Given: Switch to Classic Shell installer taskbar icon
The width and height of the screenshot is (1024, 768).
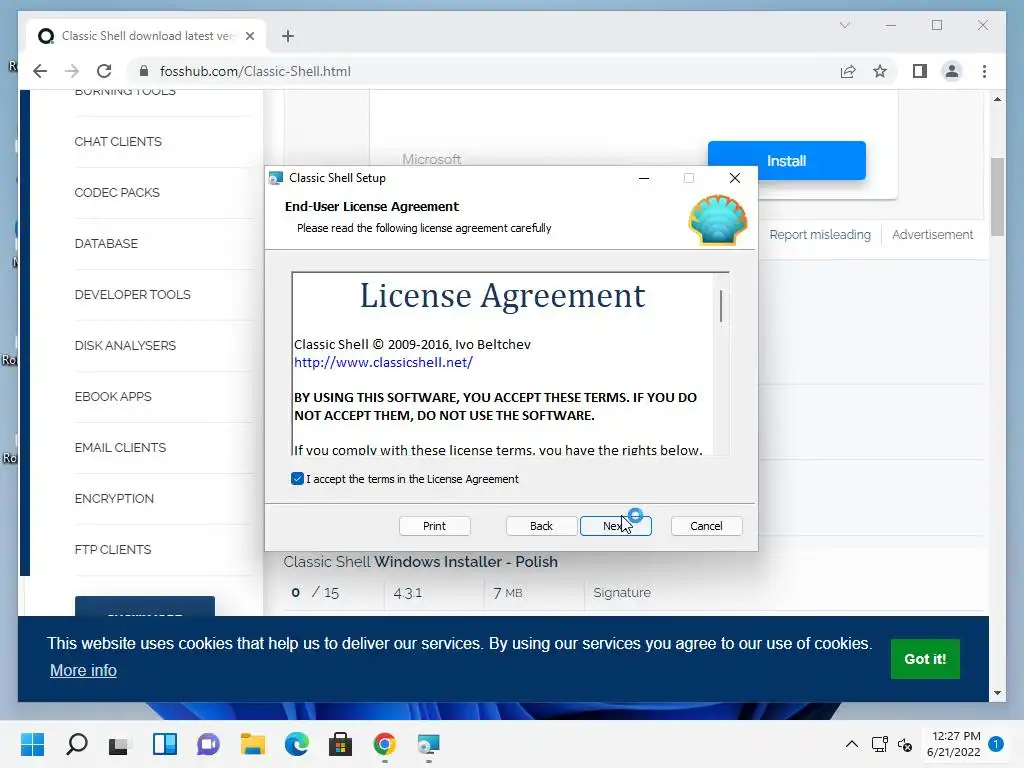Looking at the screenshot, I should coord(428,744).
